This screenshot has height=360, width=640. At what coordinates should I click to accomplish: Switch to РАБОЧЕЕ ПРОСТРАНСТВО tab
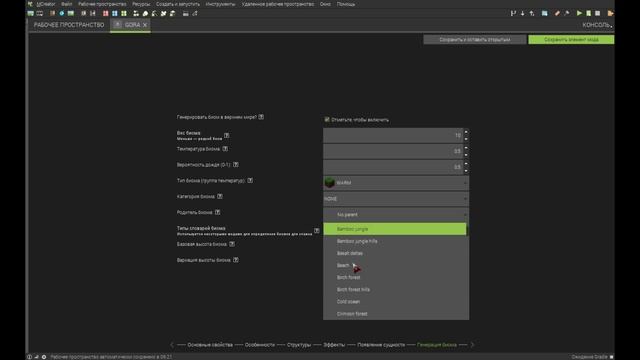[x=69, y=25]
